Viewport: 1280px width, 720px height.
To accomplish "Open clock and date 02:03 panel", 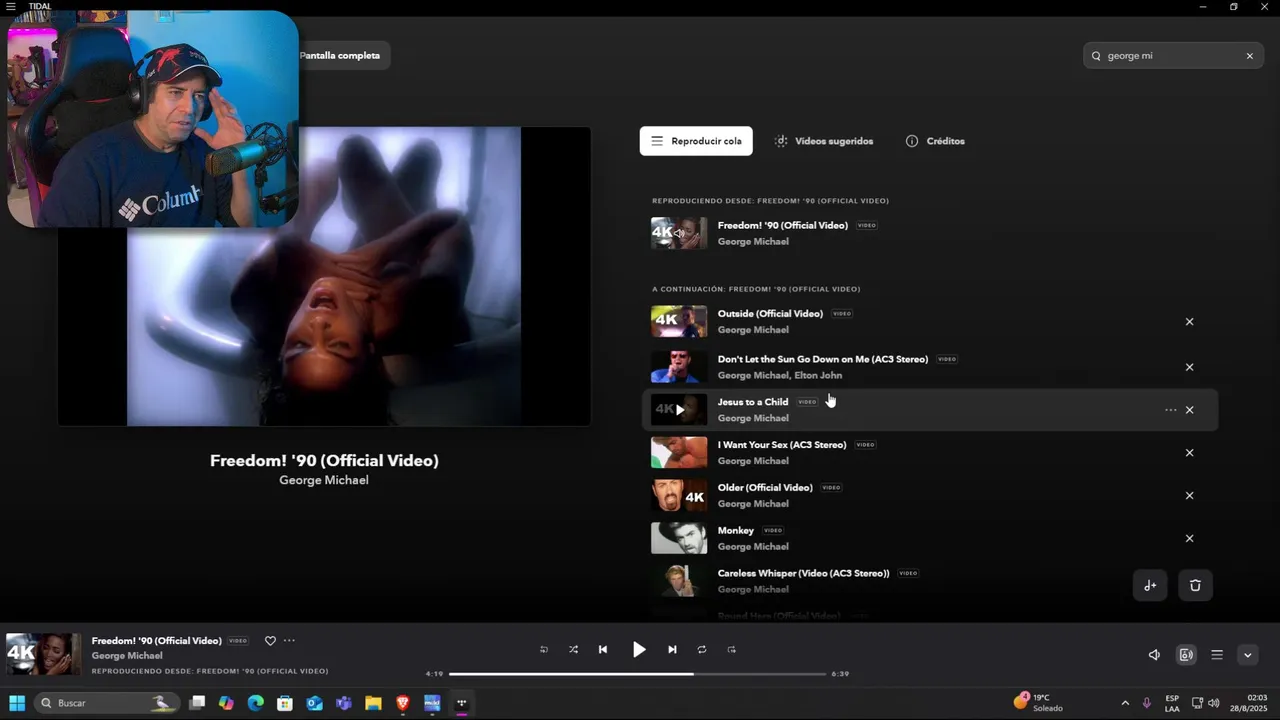I will [1250, 703].
